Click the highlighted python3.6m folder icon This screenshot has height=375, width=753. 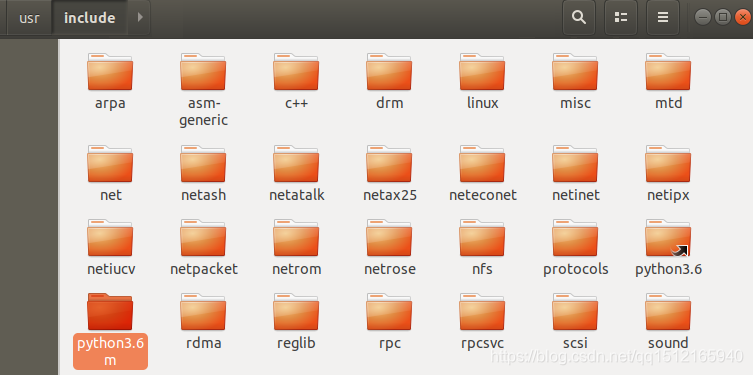110,312
